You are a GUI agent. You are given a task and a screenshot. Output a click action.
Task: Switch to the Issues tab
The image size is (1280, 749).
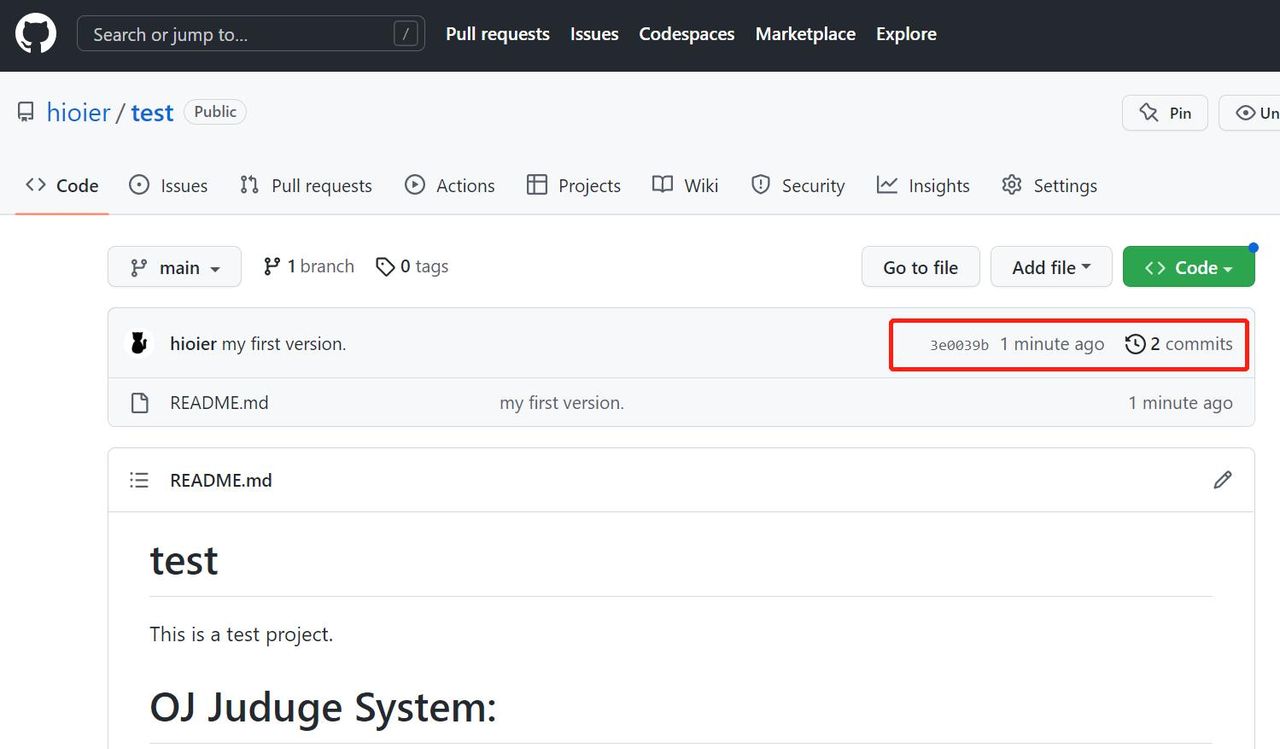[168, 185]
